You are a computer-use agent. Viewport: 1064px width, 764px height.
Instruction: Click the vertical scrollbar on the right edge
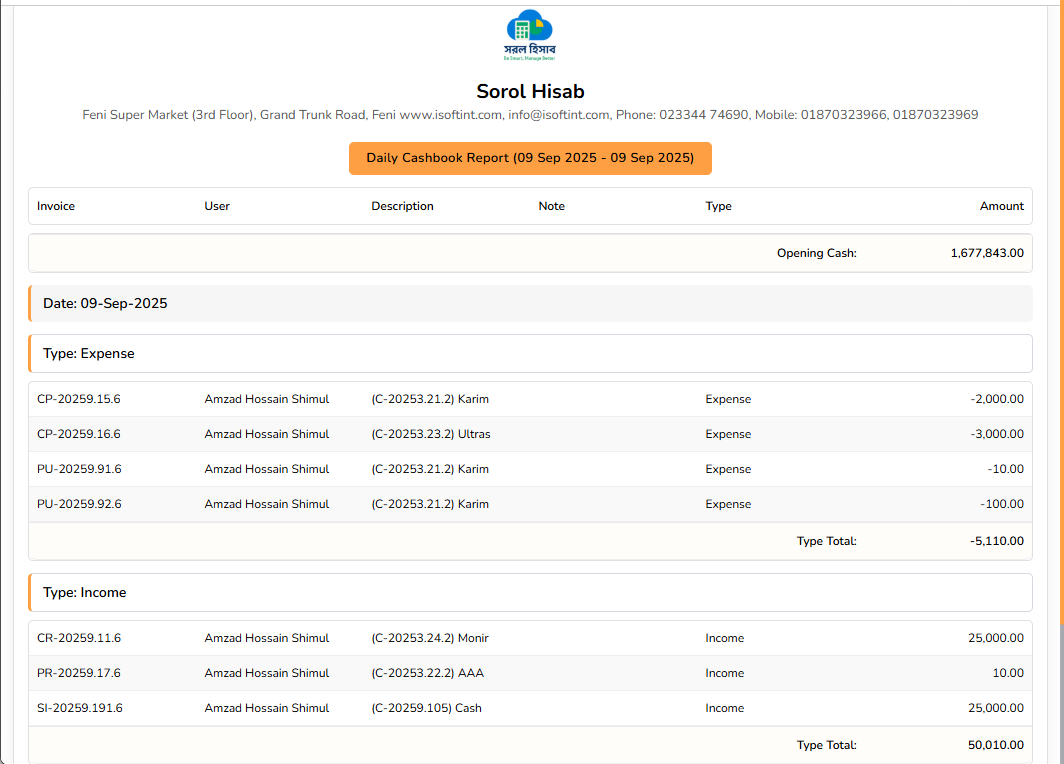click(1060, 400)
